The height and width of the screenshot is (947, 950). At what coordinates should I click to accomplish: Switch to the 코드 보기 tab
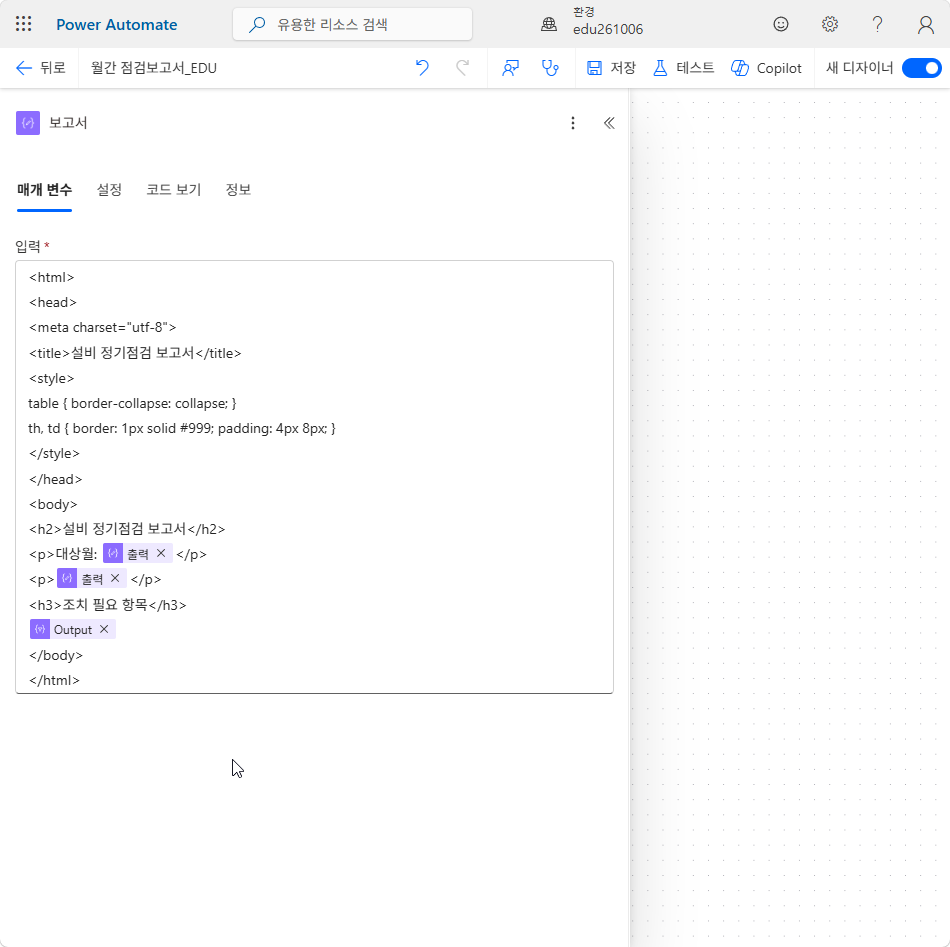tap(173, 190)
